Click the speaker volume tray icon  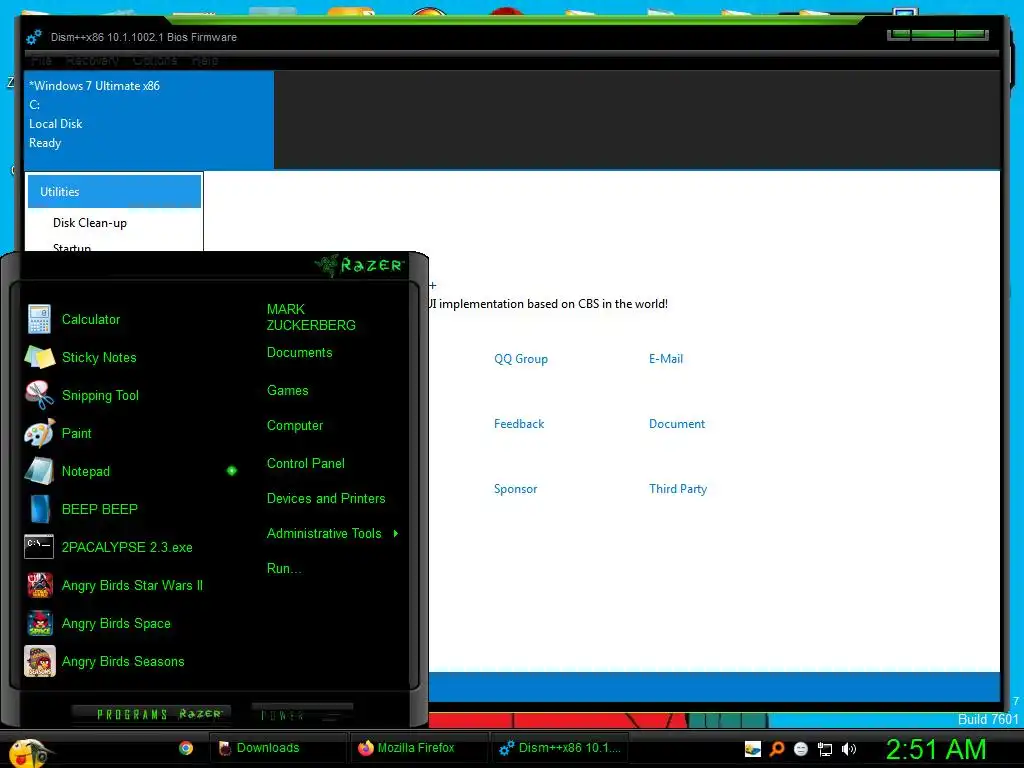click(x=849, y=749)
